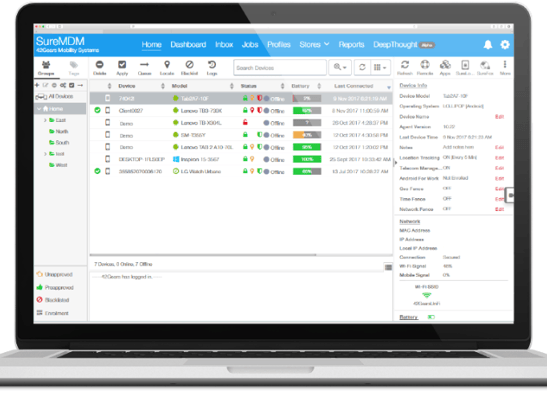547x393 pixels.
Task: Click the Refresh device icon in right toolbar
Action: click(405, 65)
